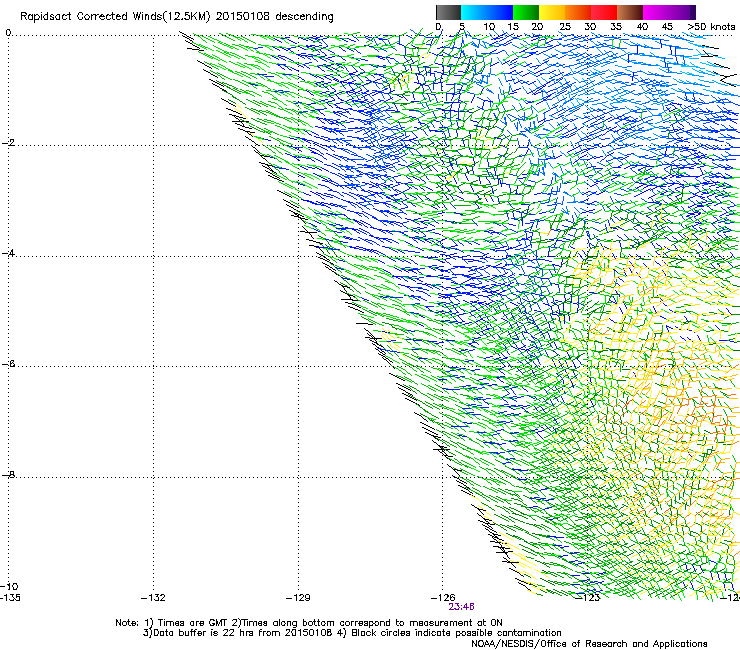Click the '-10' latitude axis label
The width and height of the screenshot is (740, 650).
click(x=10, y=586)
